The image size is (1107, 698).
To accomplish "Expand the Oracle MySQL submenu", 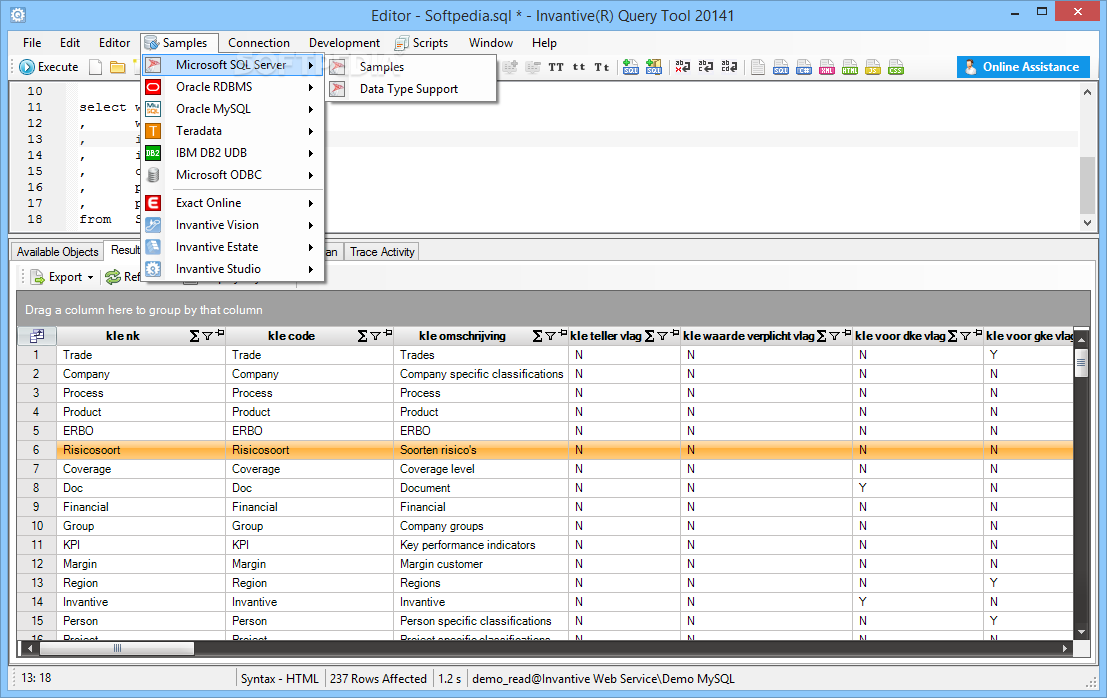I will (233, 109).
